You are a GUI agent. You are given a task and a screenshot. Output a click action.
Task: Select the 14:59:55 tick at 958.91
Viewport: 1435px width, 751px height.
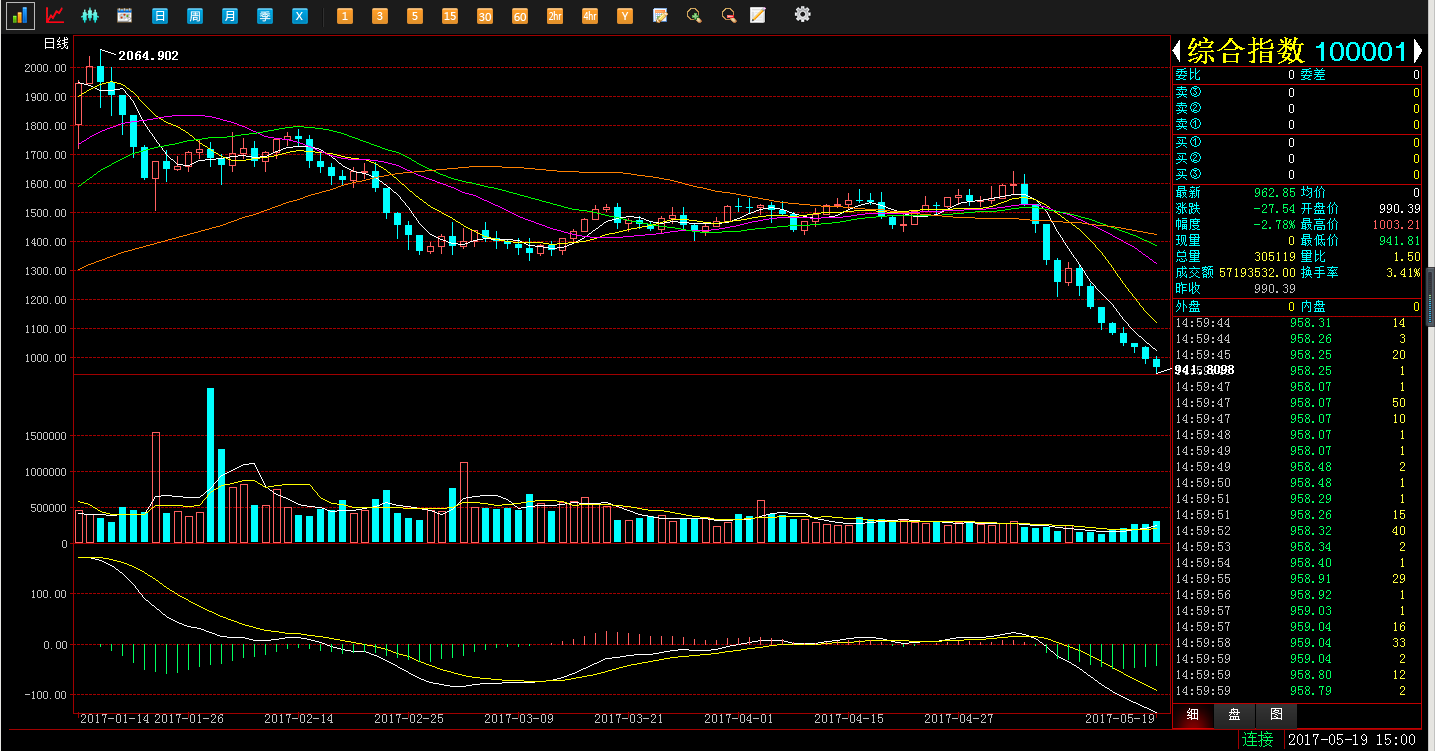point(1297,579)
